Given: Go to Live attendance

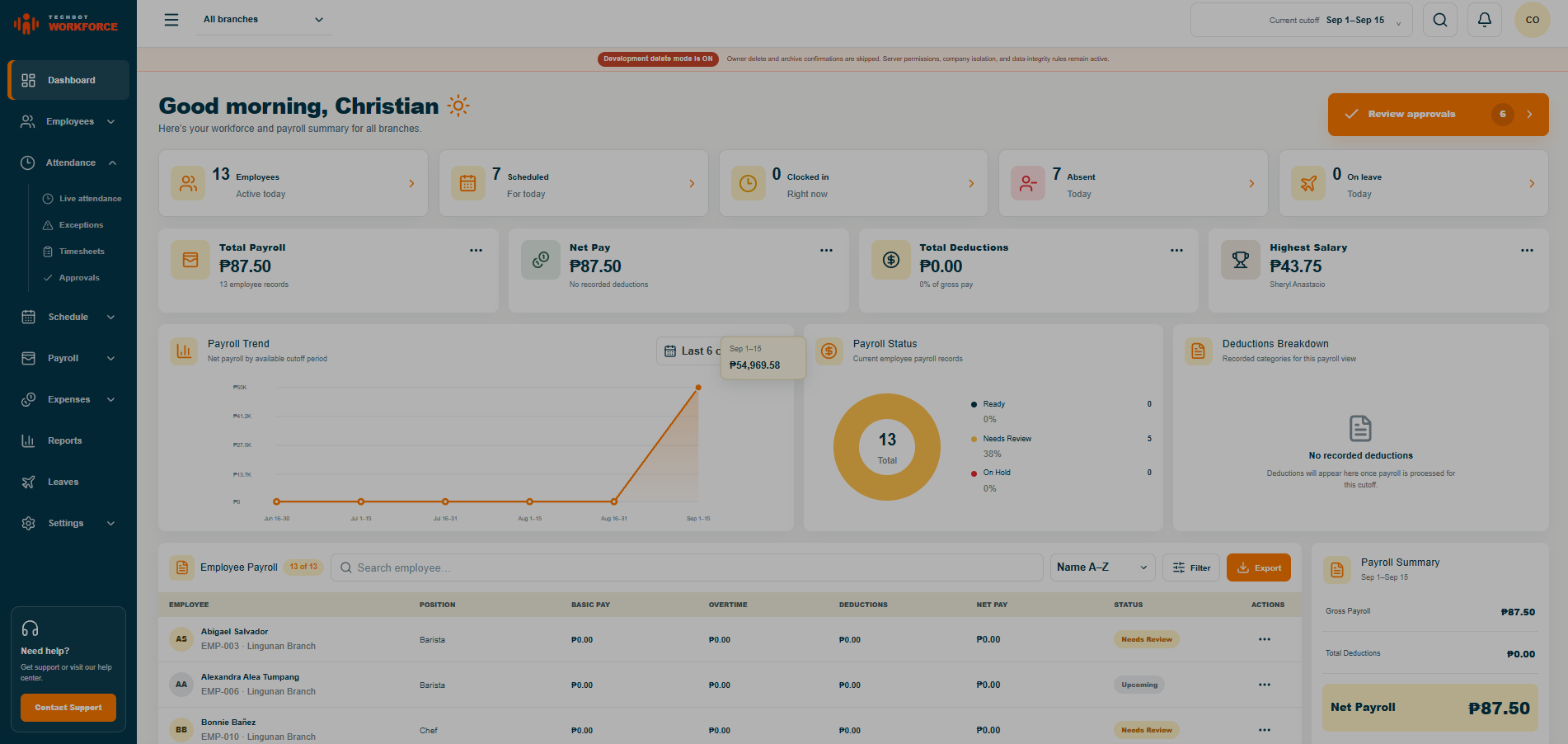Looking at the screenshot, I should pos(82,199).
